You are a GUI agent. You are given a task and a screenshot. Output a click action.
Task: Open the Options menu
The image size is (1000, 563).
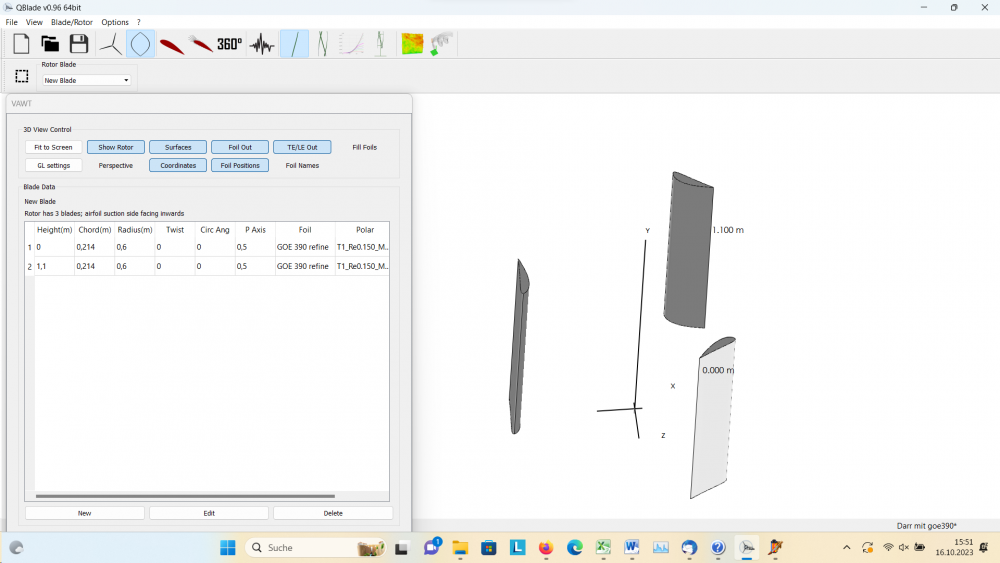click(x=115, y=22)
